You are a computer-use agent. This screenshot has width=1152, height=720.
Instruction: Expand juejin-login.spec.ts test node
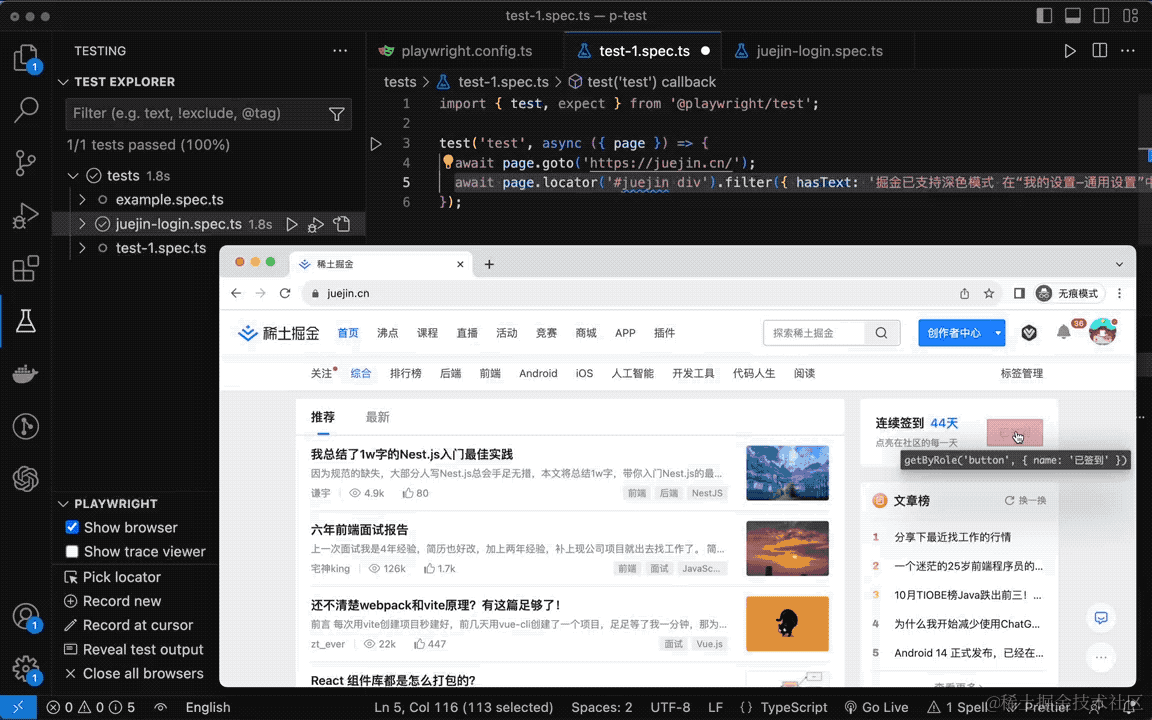coord(82,224)
